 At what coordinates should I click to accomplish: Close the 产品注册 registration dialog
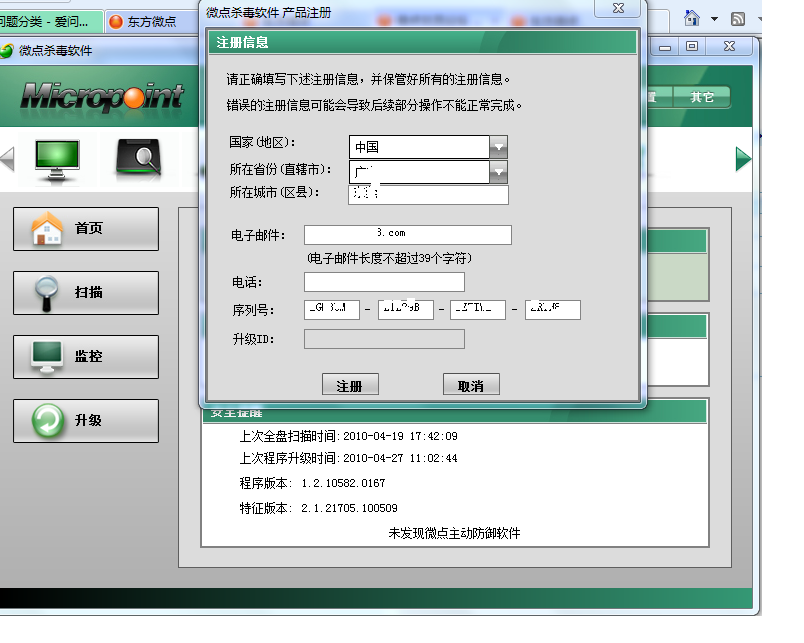618,8
